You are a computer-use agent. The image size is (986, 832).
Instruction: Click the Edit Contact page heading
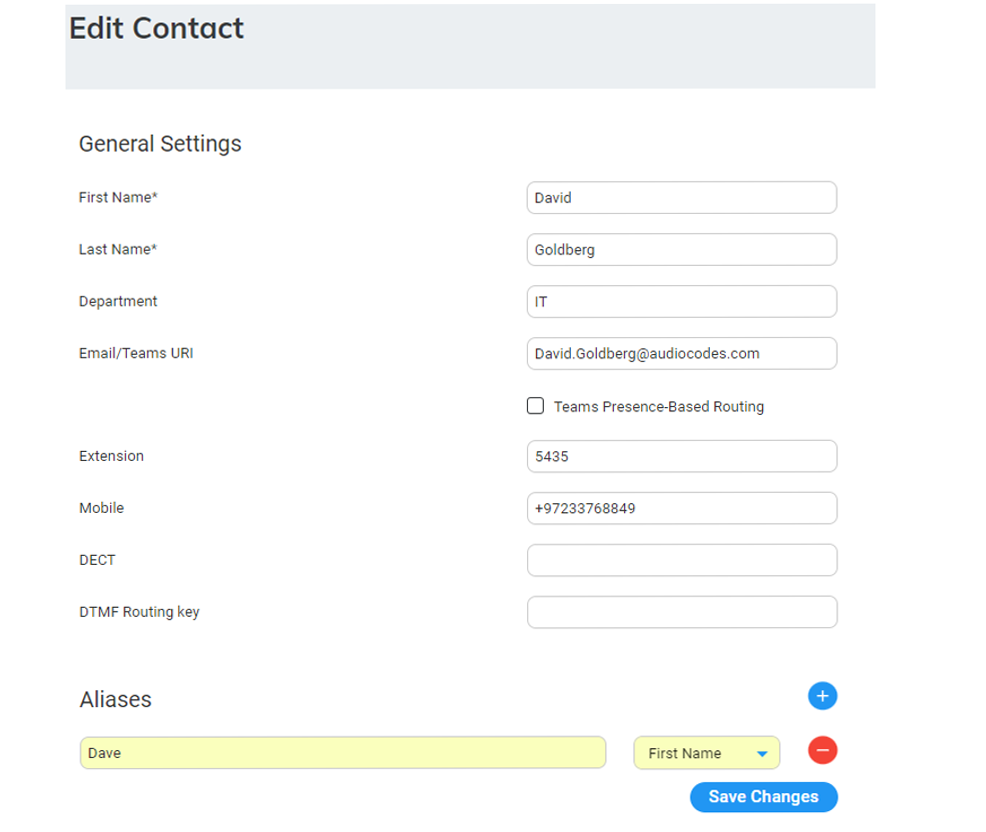click(157, 28)
